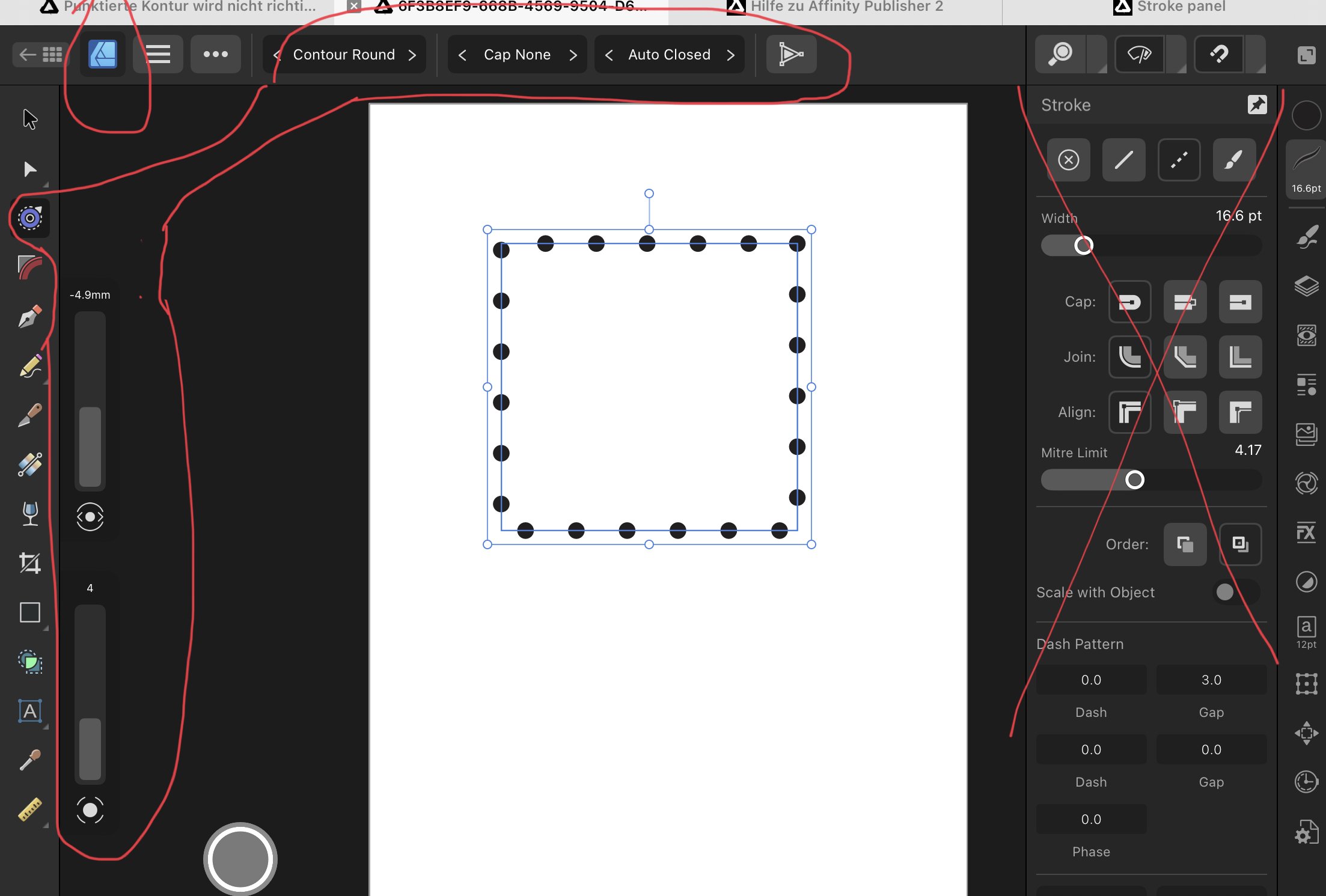
Task: Select the Pencil tool
Action: [x=30, y=366]
